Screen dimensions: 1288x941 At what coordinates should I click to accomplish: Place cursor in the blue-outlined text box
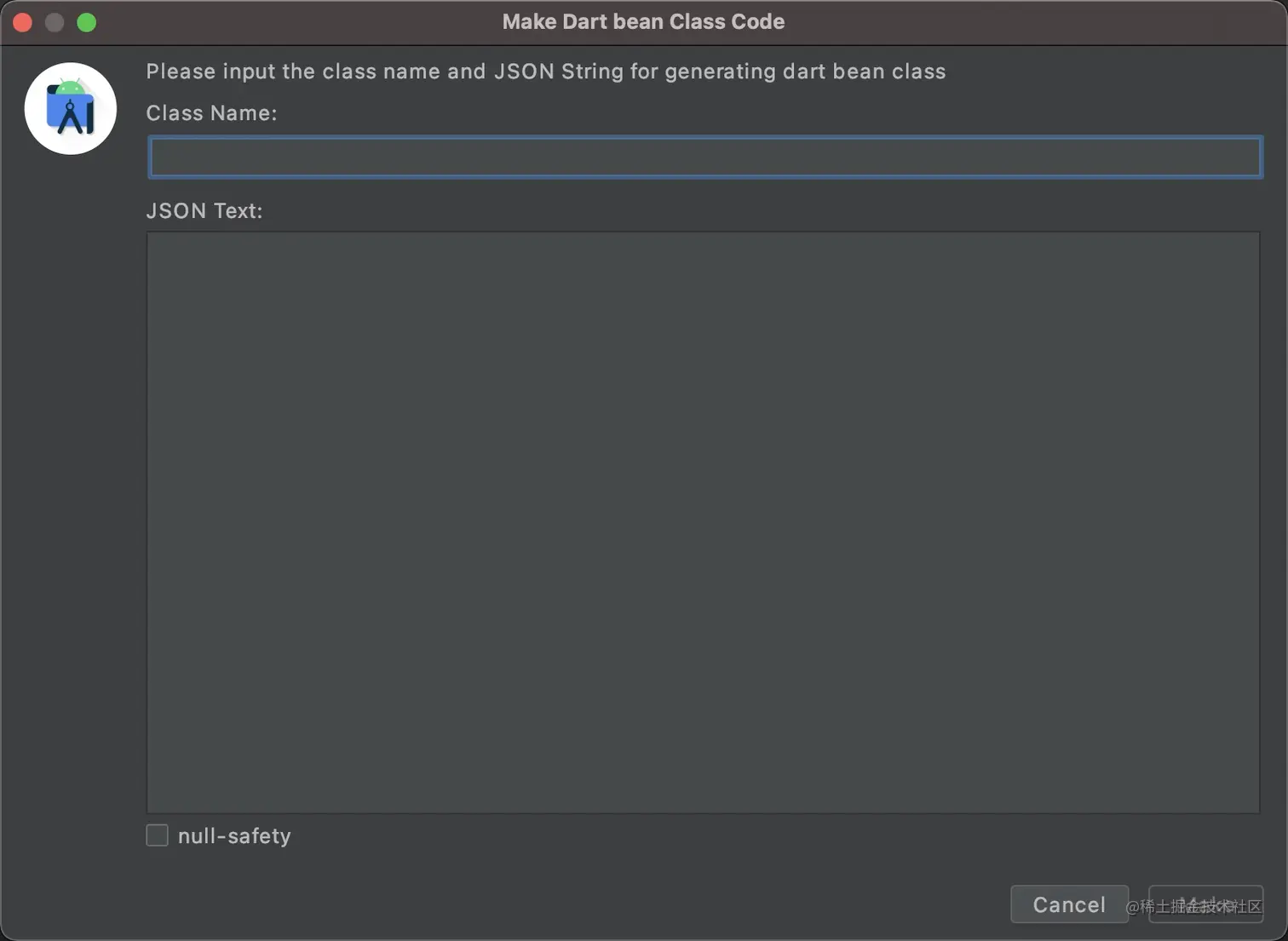[704, 157]
